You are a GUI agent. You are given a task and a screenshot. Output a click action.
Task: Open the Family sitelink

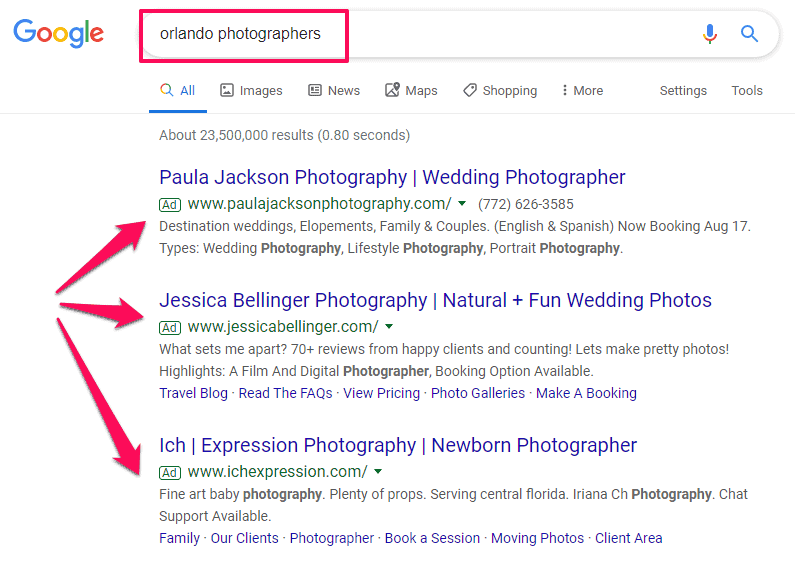179,538
